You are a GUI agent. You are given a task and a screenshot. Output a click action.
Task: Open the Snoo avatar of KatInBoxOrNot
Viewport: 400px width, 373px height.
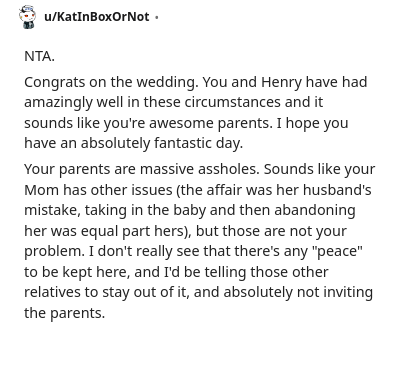point(27,17)
